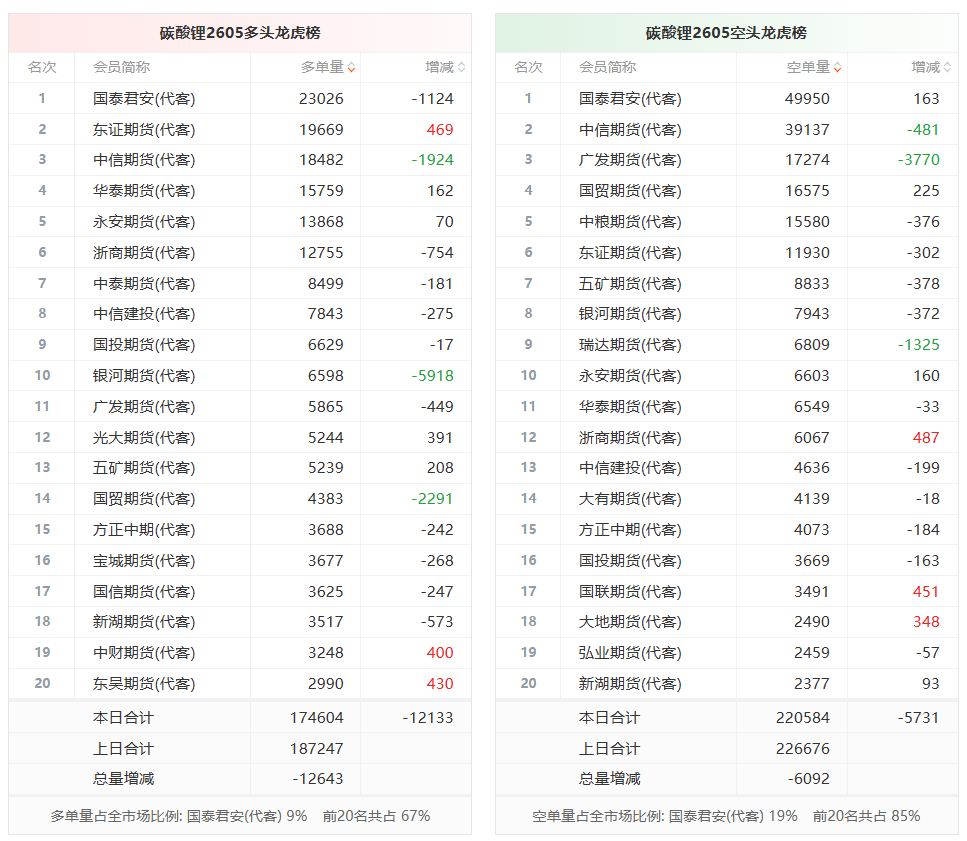This screenshot has height=841, width=967.
Task: Select title 碳酸锂2605空头龙虎榜
Action: pyautogui.click(x=726, y=33)
